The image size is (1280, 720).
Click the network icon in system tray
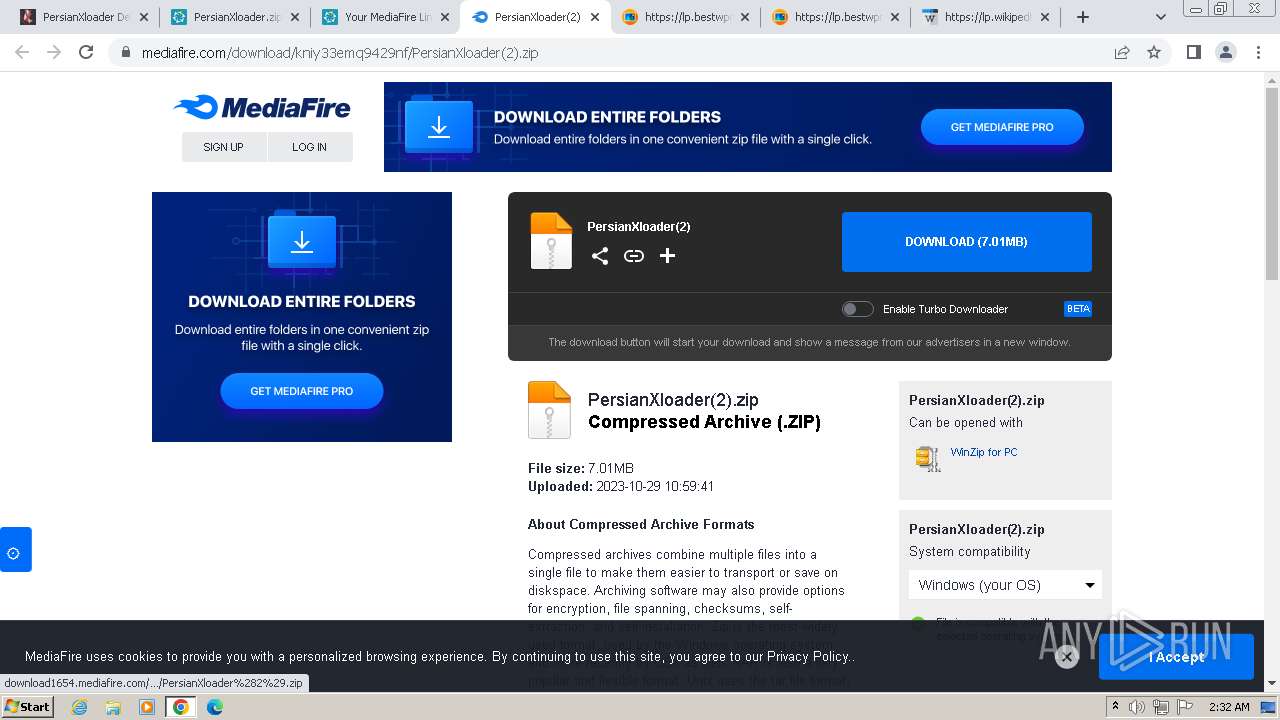[1161, 707]
